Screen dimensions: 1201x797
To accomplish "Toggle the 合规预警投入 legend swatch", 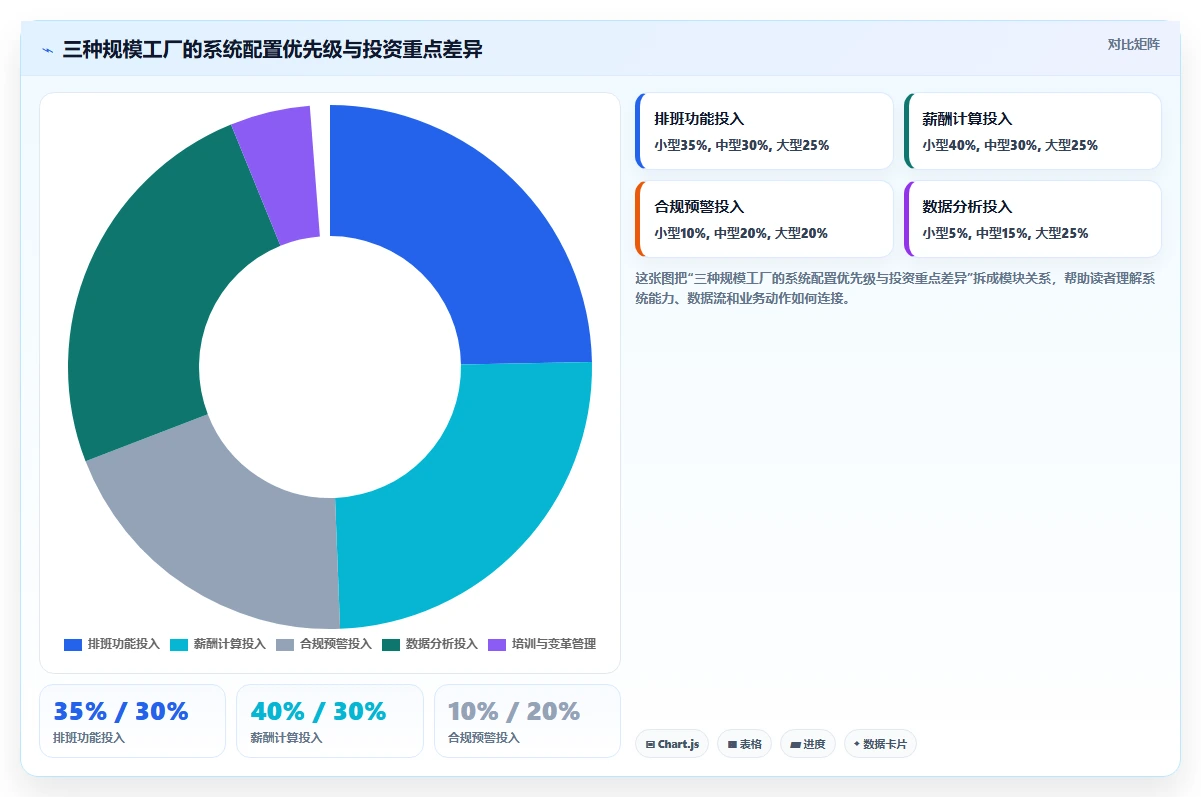I will tap(285, 644).
